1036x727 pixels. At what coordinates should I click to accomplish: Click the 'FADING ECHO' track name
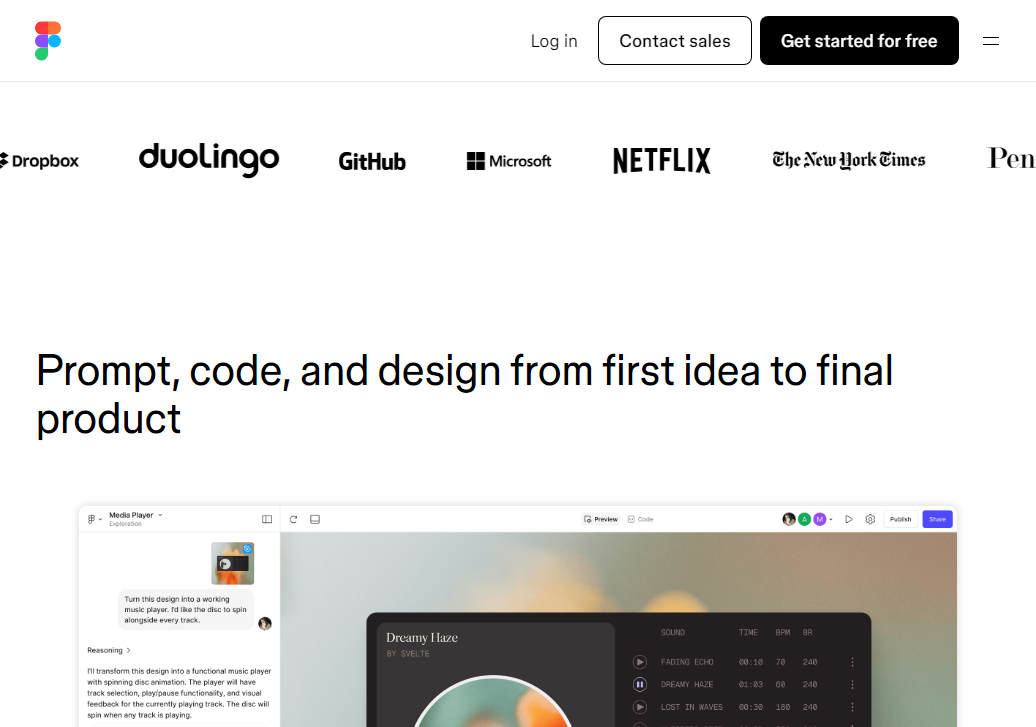687,662
